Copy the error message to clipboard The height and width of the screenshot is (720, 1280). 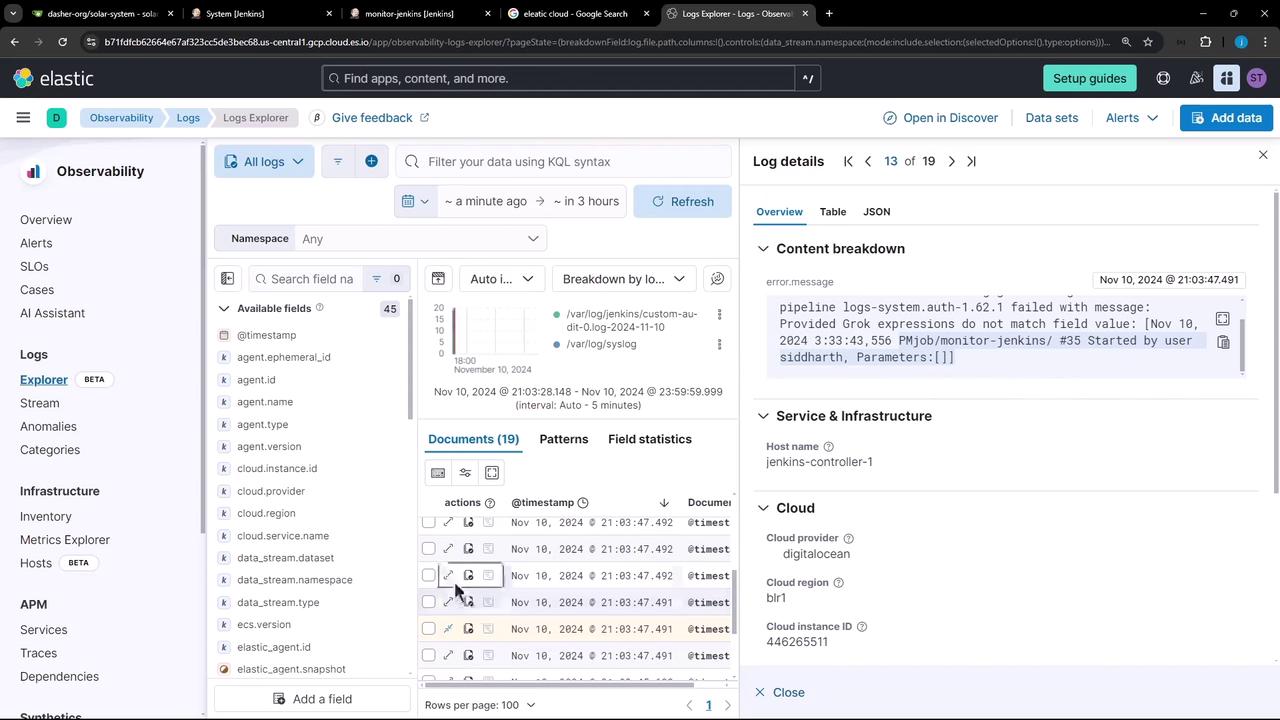coord(1223,342)
